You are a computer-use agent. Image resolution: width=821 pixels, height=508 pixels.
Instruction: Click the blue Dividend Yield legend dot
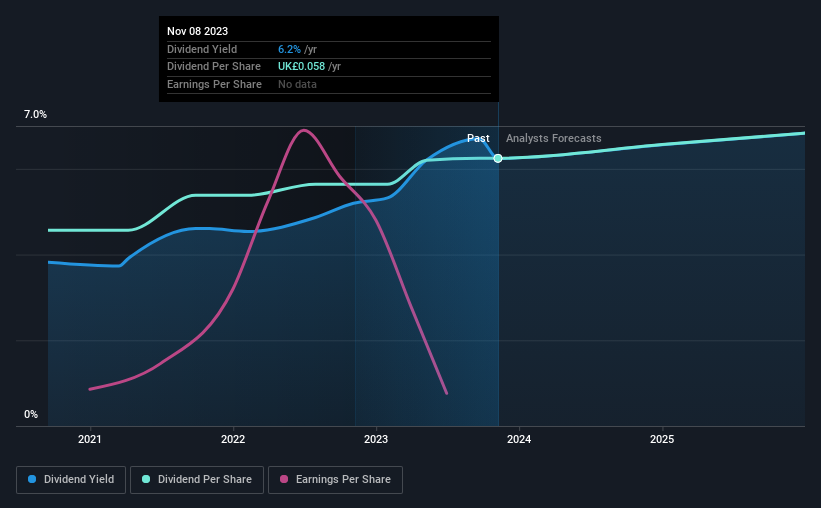coord(32,479)
